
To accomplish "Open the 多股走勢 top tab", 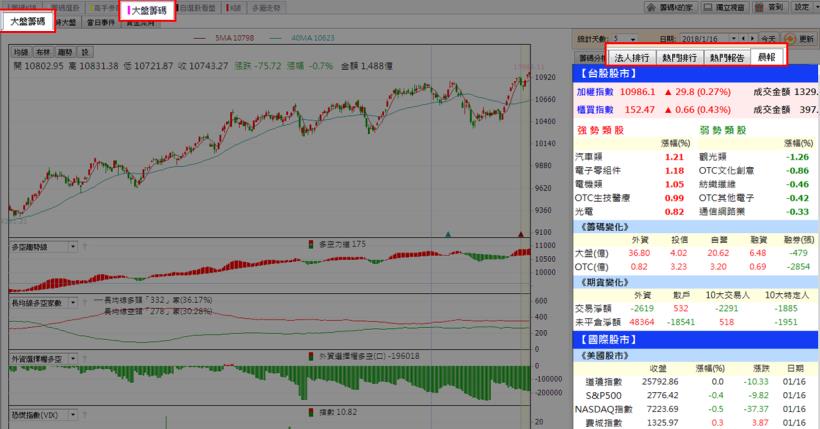I will point(266,8).
